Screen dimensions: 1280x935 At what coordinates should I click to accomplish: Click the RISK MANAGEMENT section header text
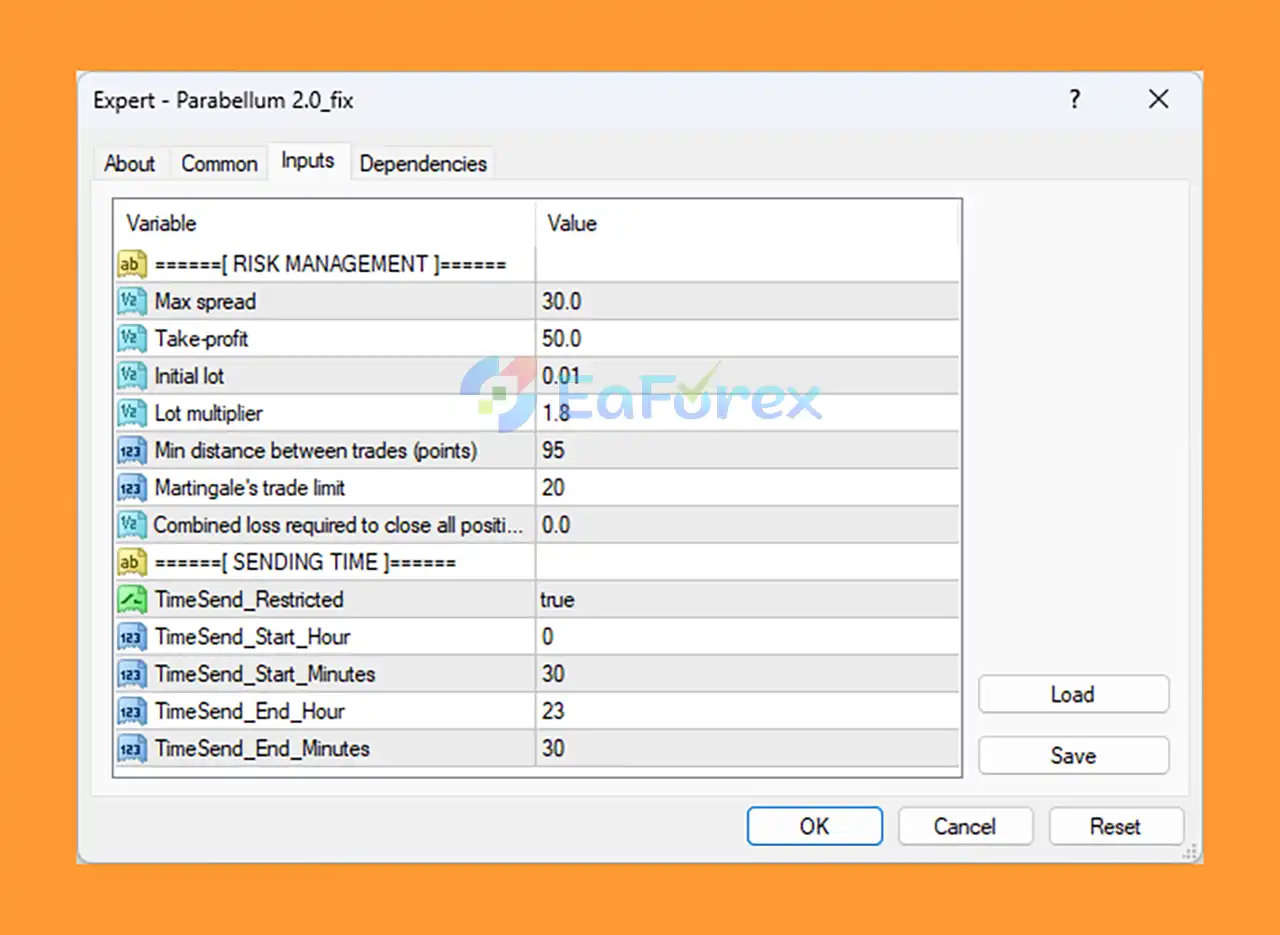(x=330, y=264)
